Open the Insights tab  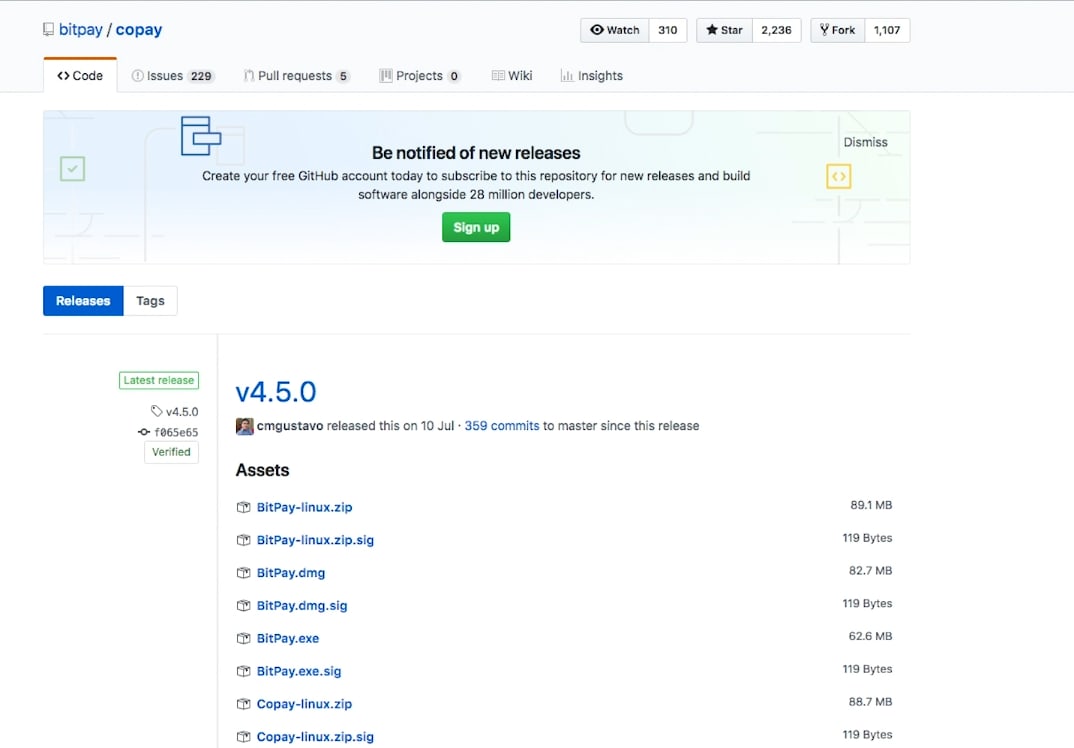(592, 75)
